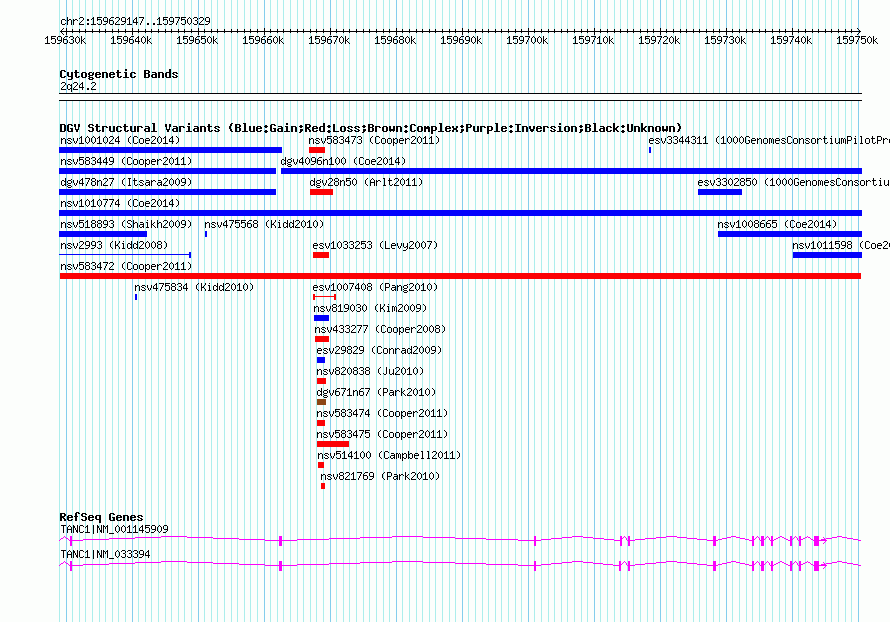Viewport: 890px width, 622px height.
Task: Click nsv819030 (Kim2009) label
Action: click(x=370, y=308)
